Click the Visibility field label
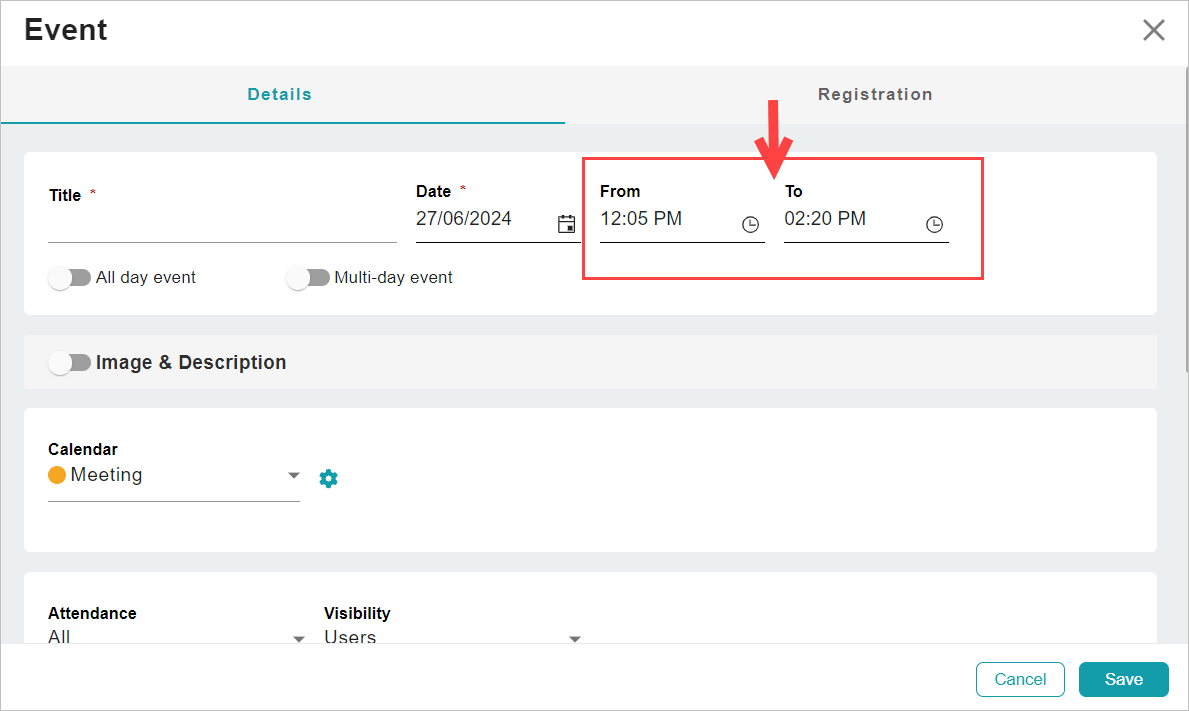The image size is (1189, 711). (x=357, y=613)
